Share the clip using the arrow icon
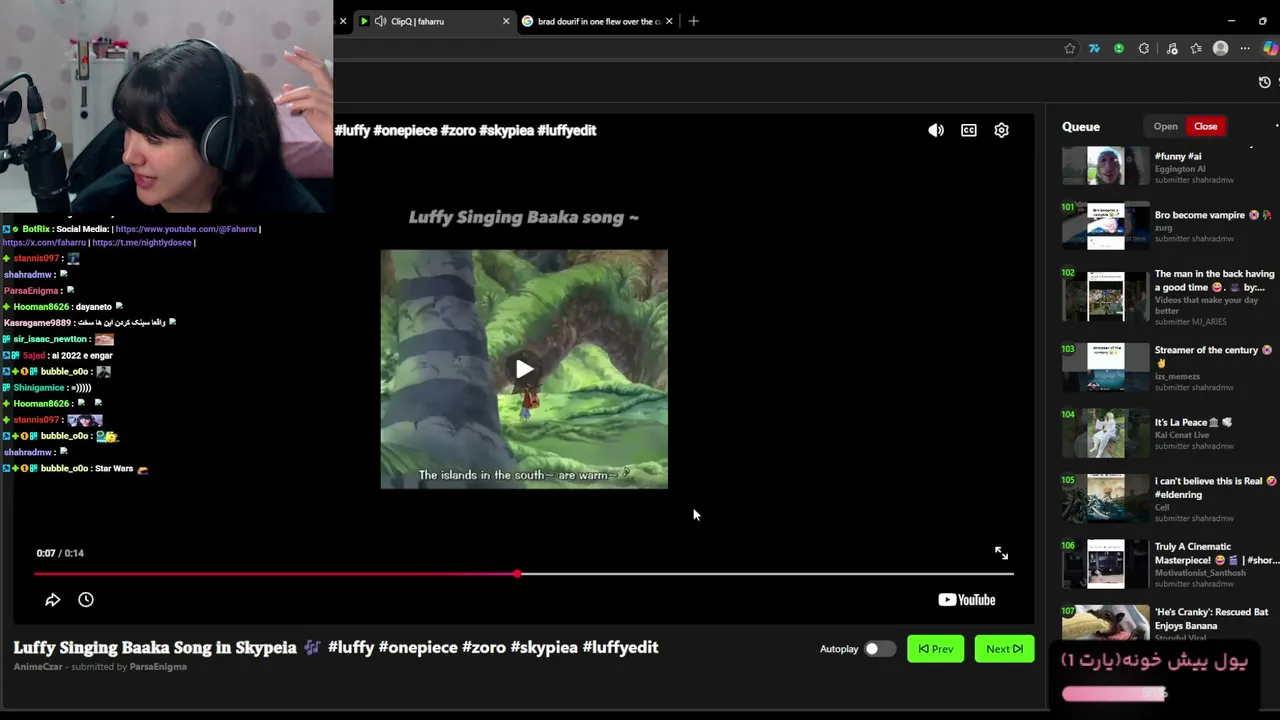The image size is (1280, 720). coord(53,600)
